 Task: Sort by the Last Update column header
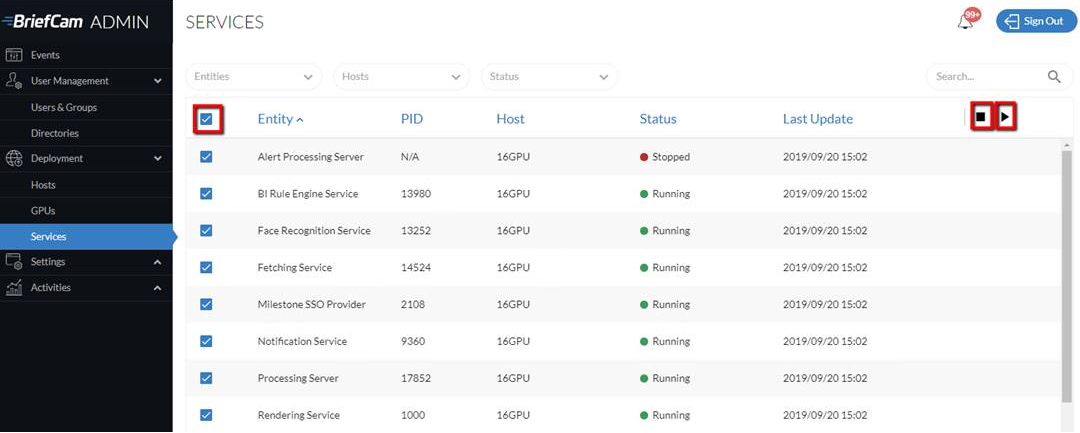[817, 119]
